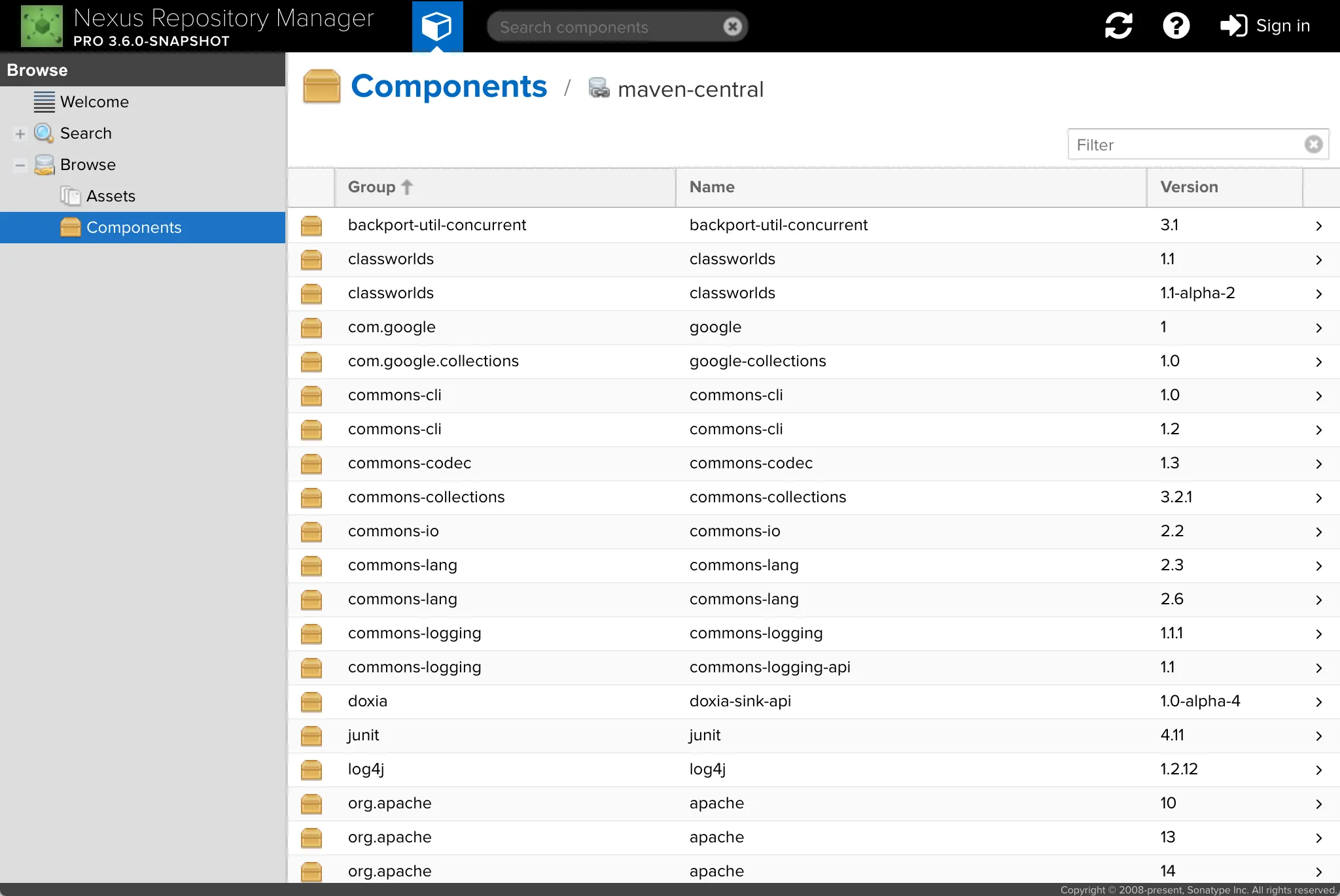Open commons-cli 1.2 row chevron
This screenshot has width=1340, height=896.
coord(1319,430)
